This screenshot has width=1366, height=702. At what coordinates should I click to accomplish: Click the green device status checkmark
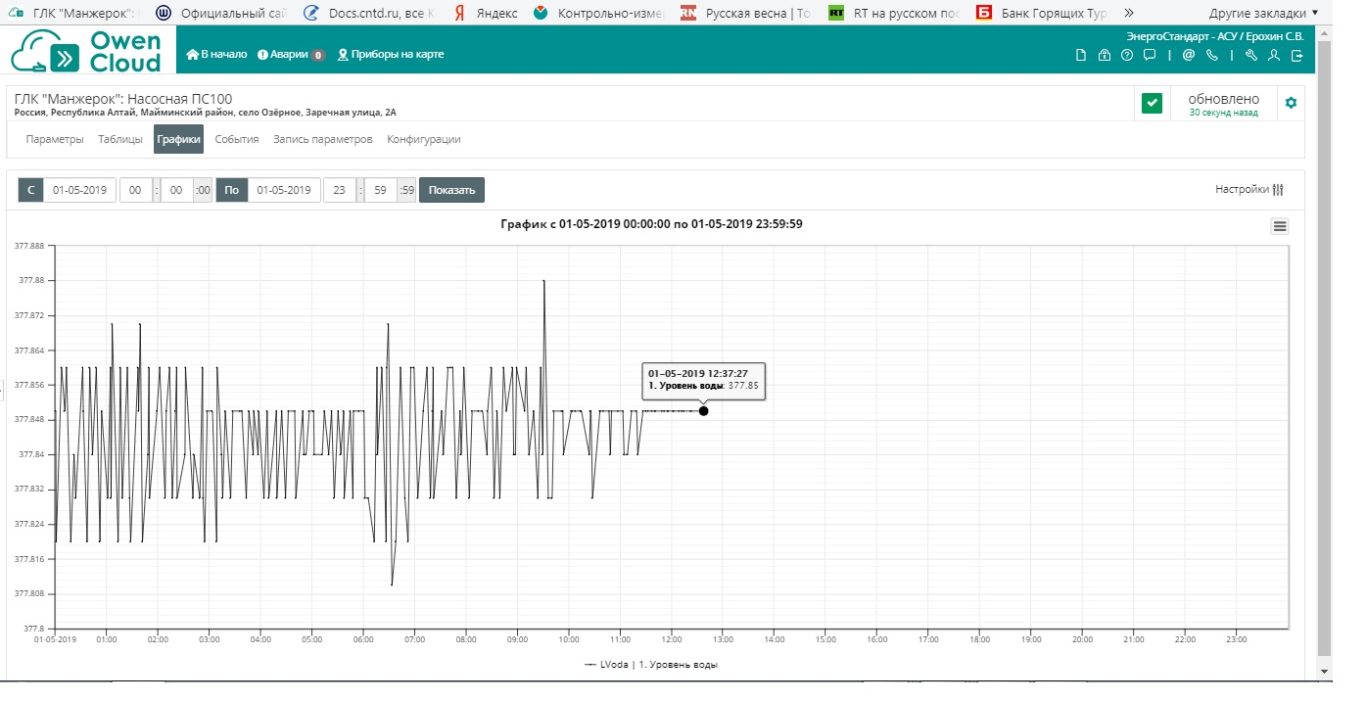1152,103
